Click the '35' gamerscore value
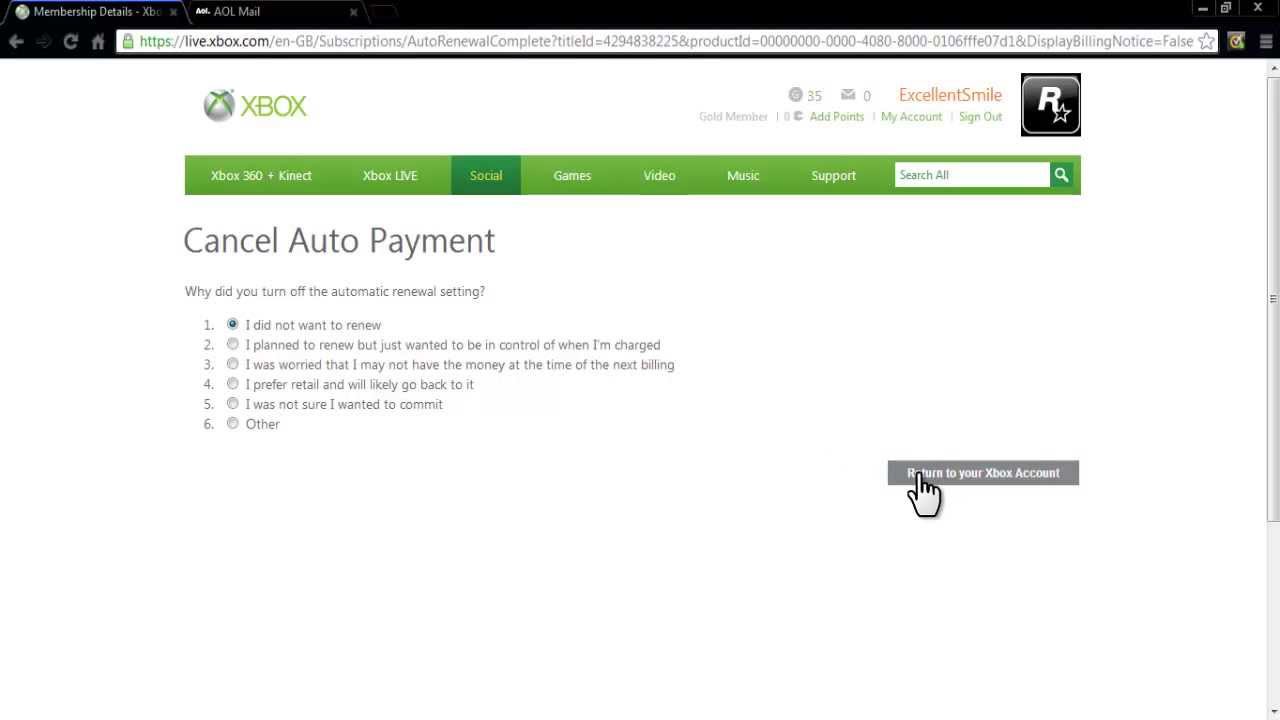This screenshot has width=1280, height=720. click(814, 96)
